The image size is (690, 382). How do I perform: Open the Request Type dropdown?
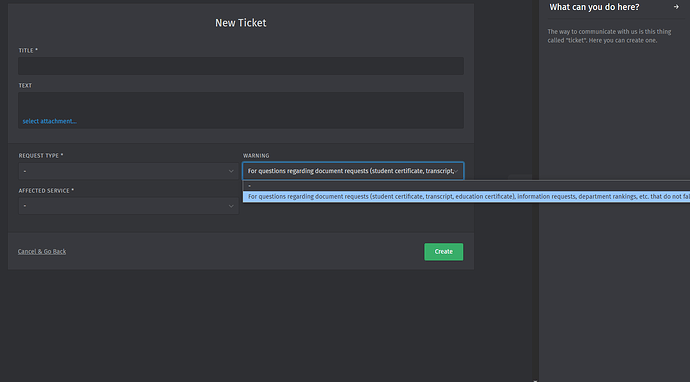pos(128,171)
